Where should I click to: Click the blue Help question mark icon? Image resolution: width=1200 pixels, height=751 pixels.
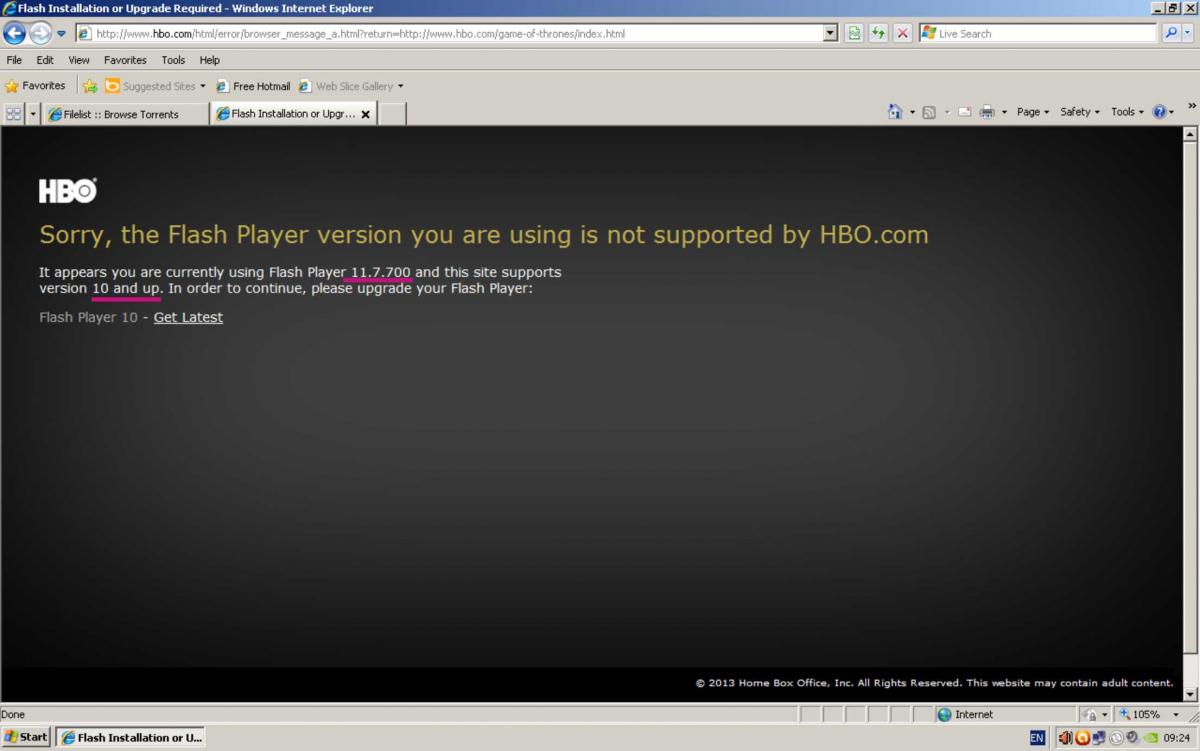tap(1160, 112)
